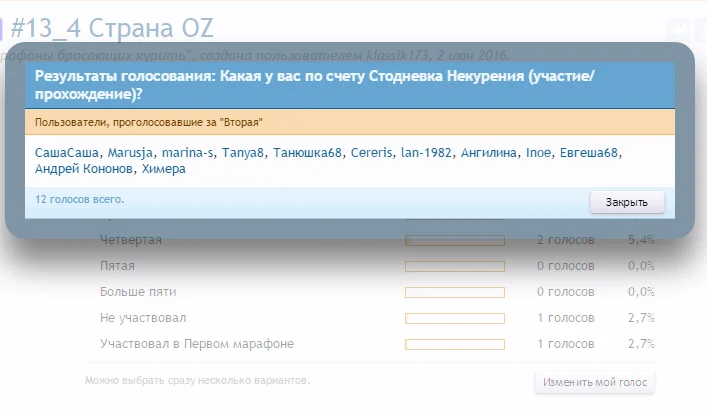Click the result bar for Пятая
Screen dimensions: 707x414
tap(454, 267)
